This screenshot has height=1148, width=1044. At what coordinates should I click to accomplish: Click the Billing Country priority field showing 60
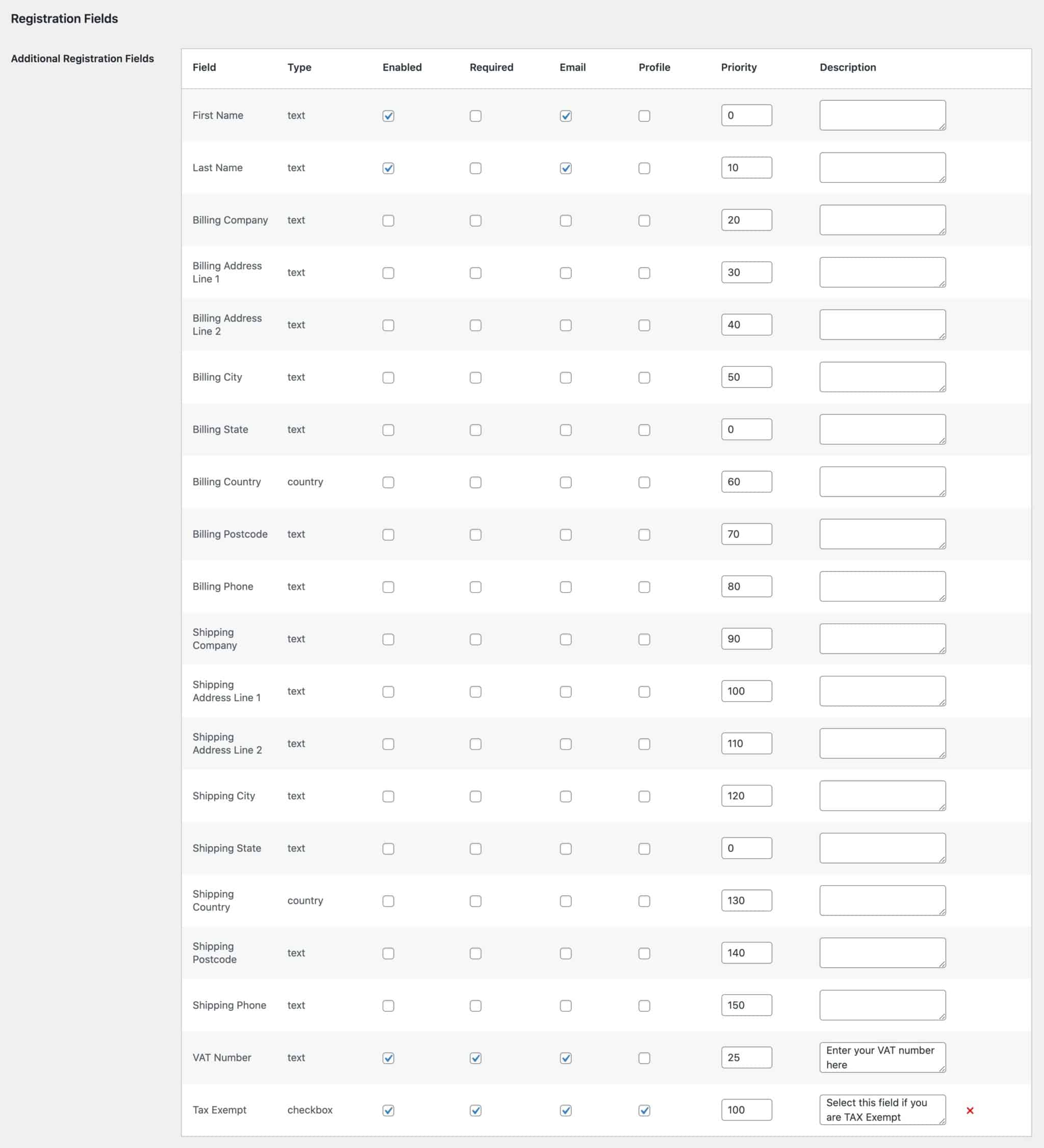(746, 481)
